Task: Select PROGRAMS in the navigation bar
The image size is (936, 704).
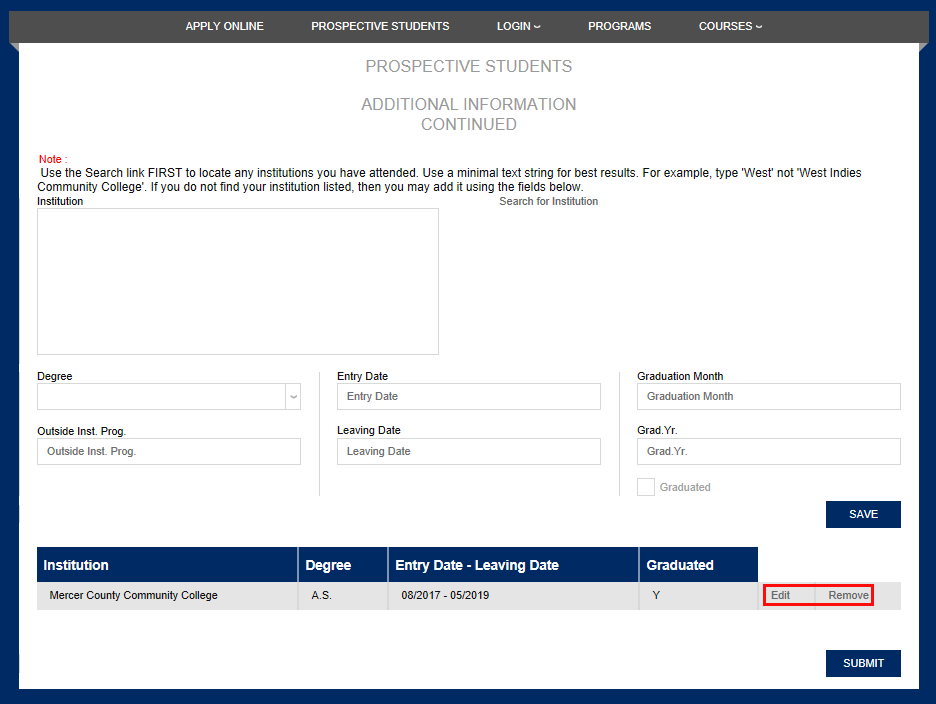Action: pos(619,26)
